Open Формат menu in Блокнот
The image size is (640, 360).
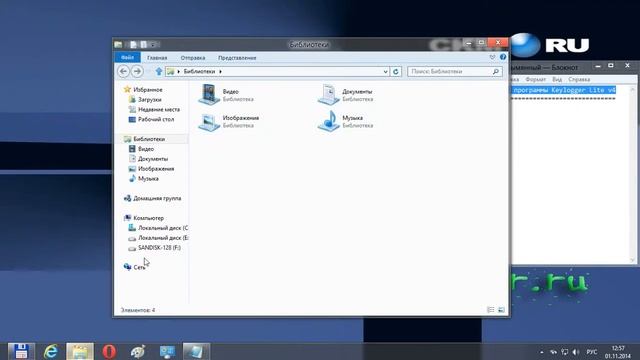click(x=535, y=79)
